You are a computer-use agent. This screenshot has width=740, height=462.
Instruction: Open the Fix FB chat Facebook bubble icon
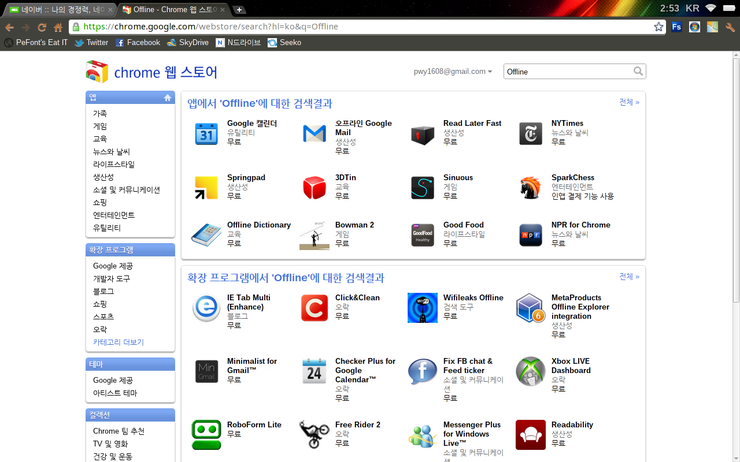422,371
